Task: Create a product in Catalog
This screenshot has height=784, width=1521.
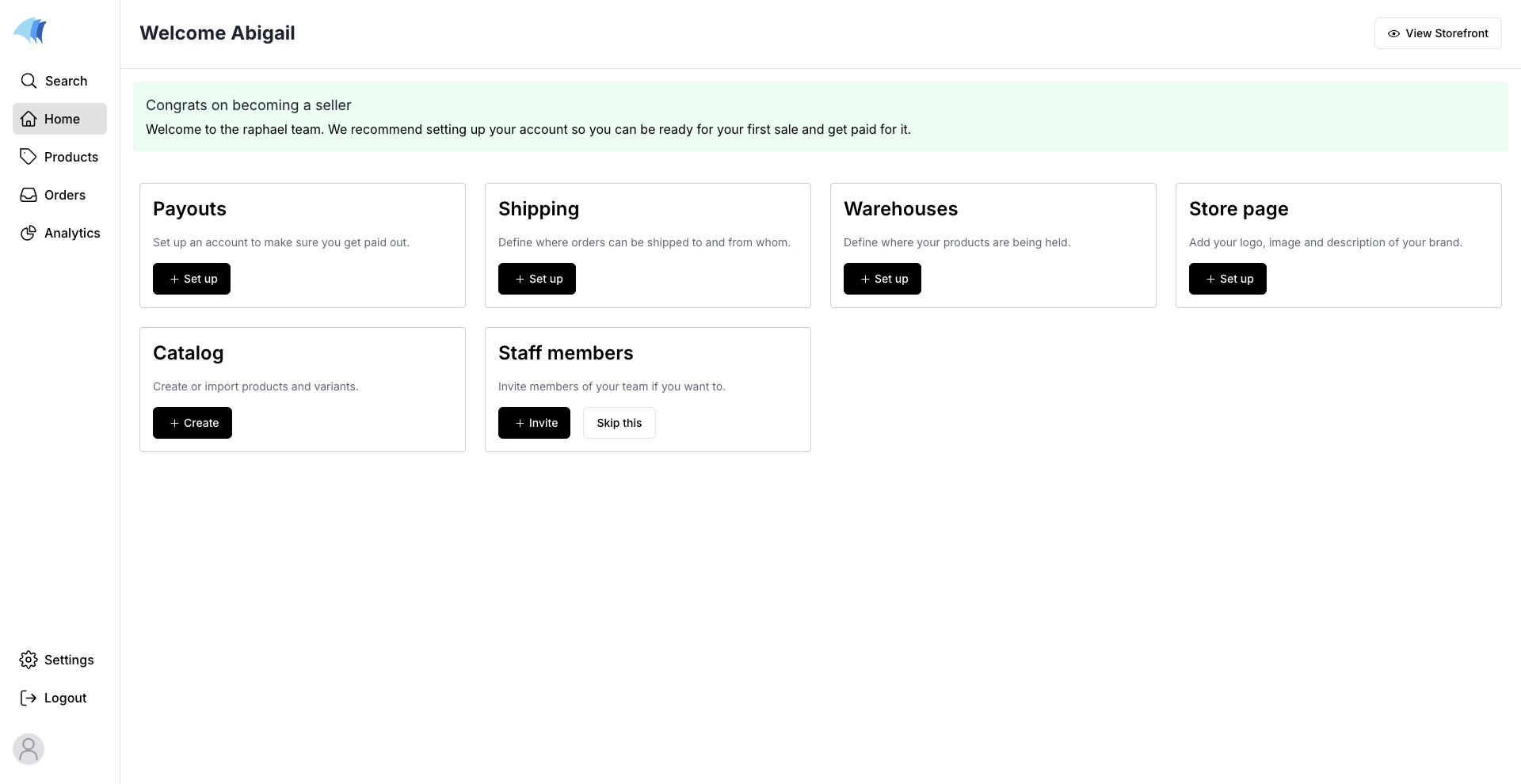Action: pyautogui.click(x=193, y=423)
